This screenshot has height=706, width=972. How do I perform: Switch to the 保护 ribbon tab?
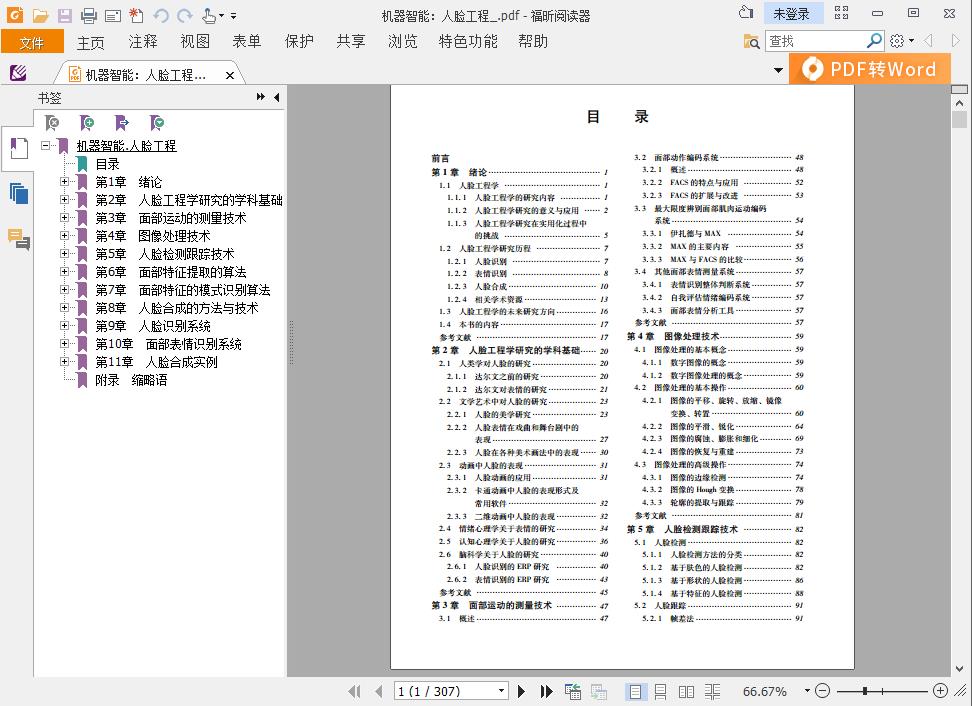click(x=299, y=42)
